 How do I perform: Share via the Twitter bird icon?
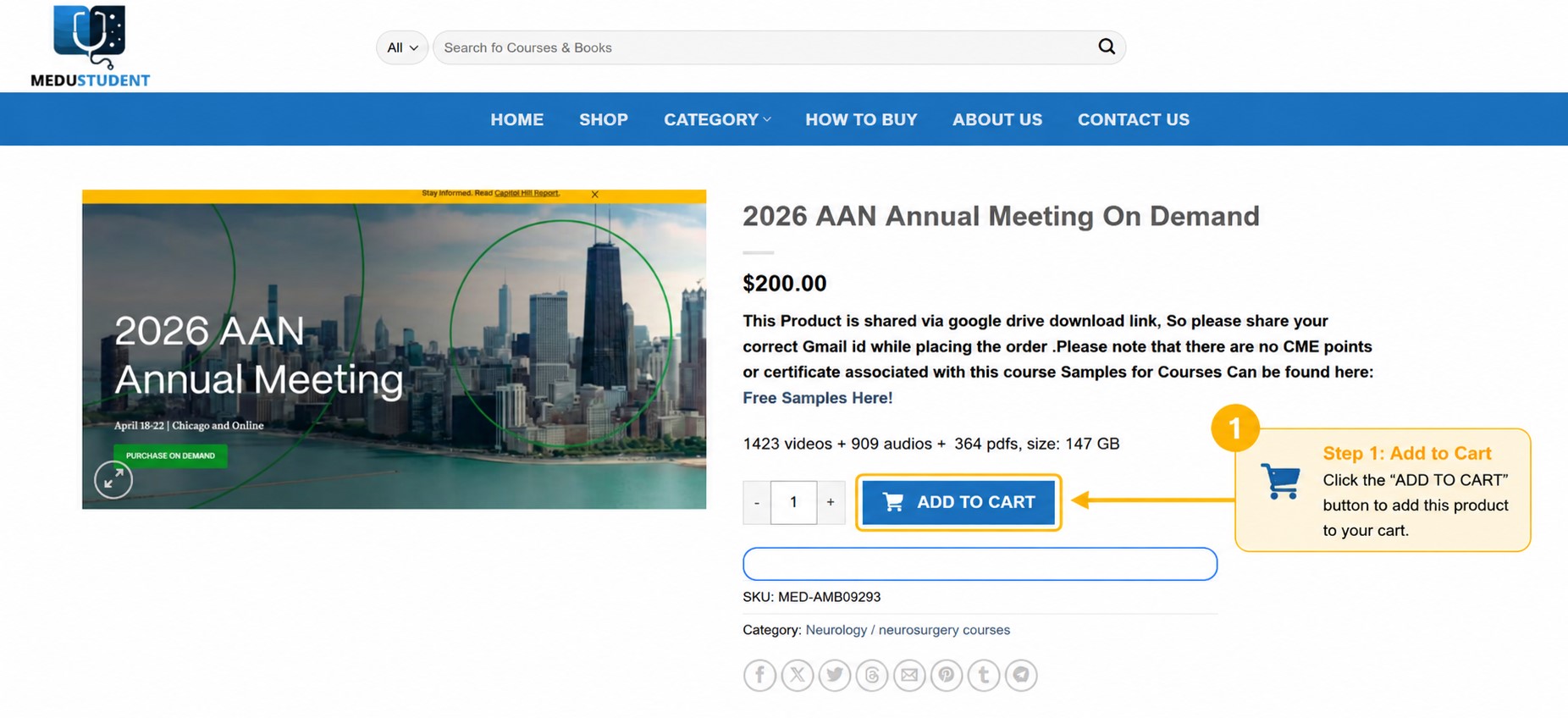(834, 675)
